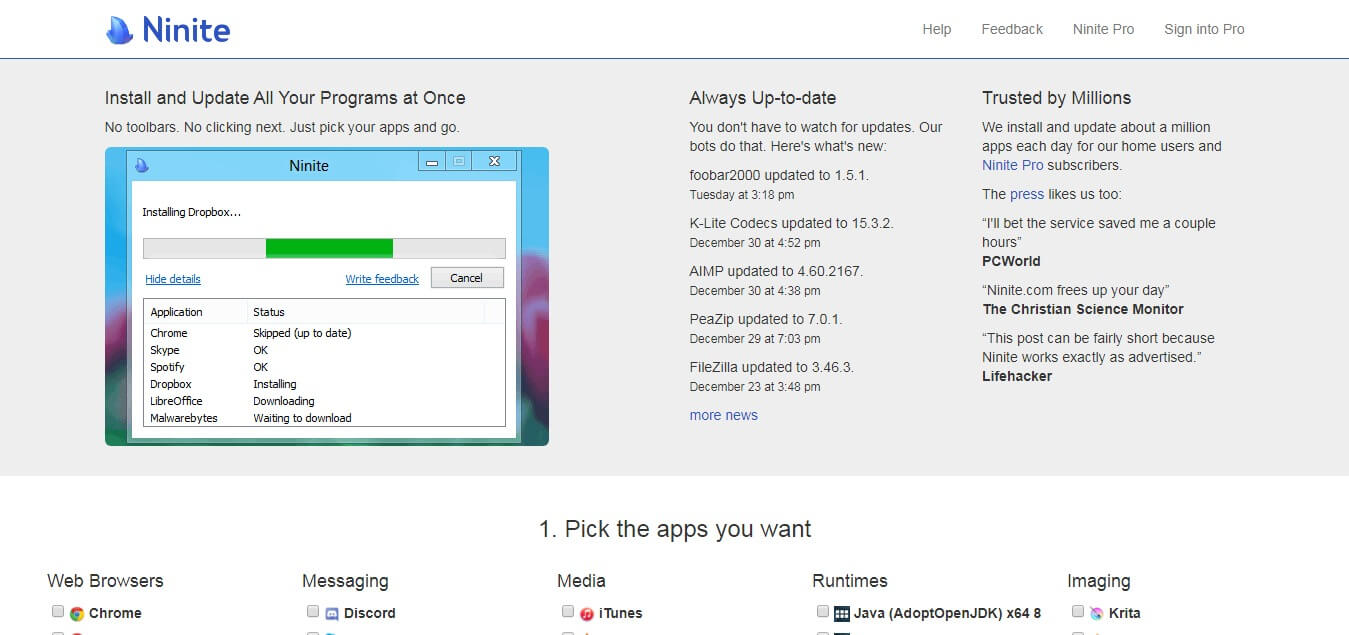
Task: Click the Chrome browser icon
Action: (77, 614)
